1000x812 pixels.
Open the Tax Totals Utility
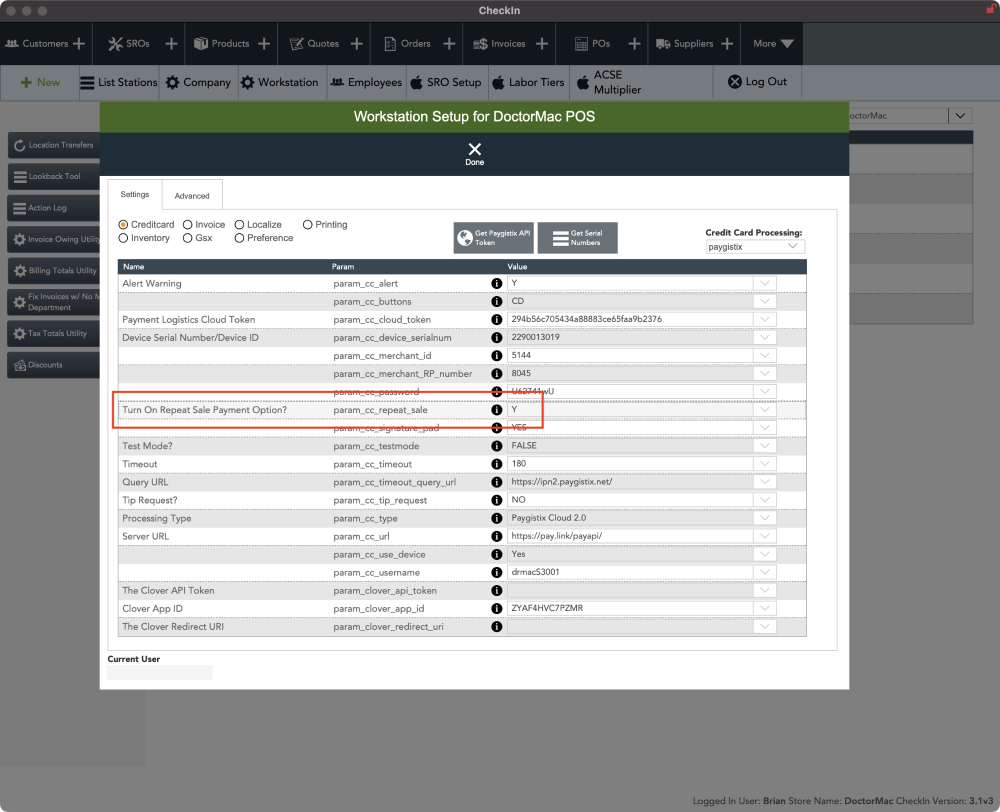(53, 334)
